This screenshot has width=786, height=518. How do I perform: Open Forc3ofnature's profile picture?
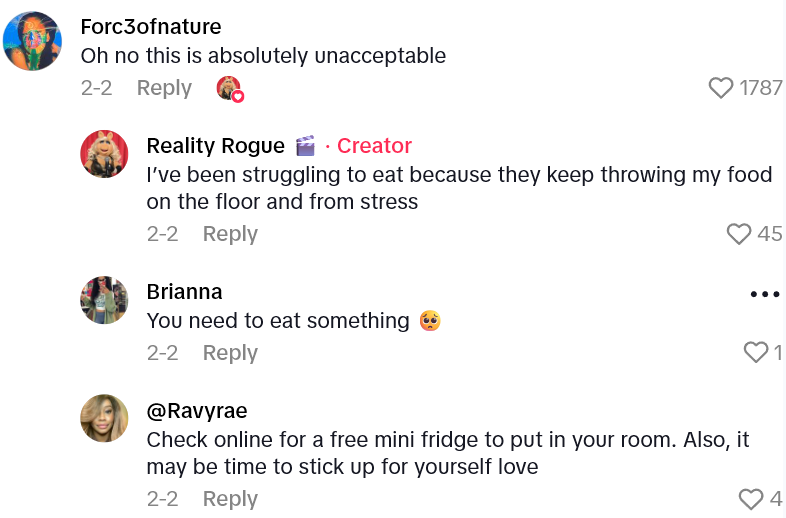33,41
